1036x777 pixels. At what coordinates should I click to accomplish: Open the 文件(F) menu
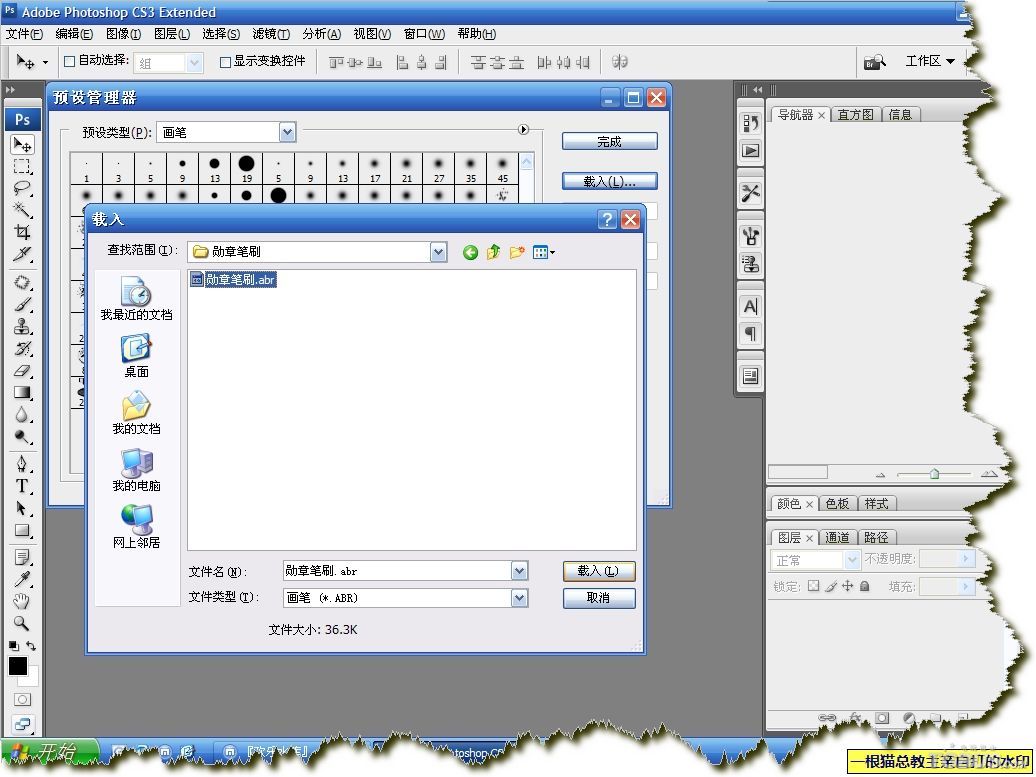[24, 34]
